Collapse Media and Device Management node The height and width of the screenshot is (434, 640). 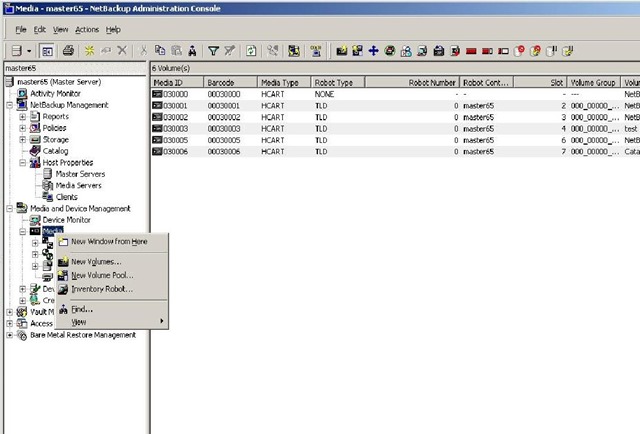tap(10, 209)
